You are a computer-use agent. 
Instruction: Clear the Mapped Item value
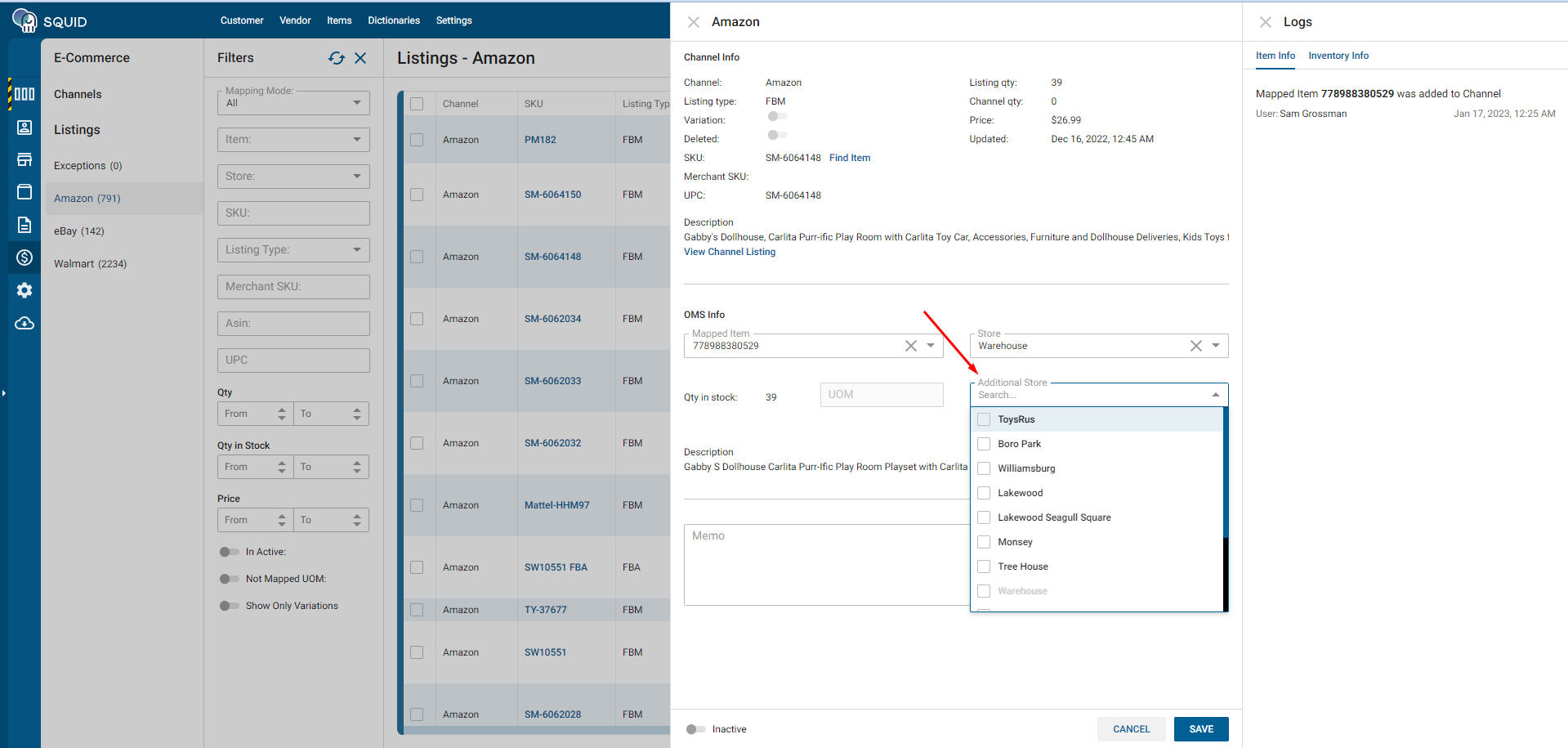coord(911,346)
